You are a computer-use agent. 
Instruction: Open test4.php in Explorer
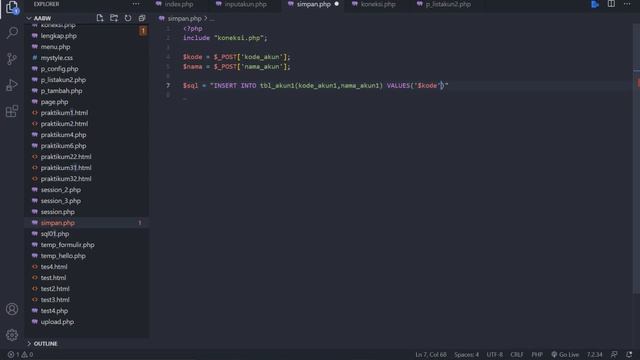tap(54, 311)
